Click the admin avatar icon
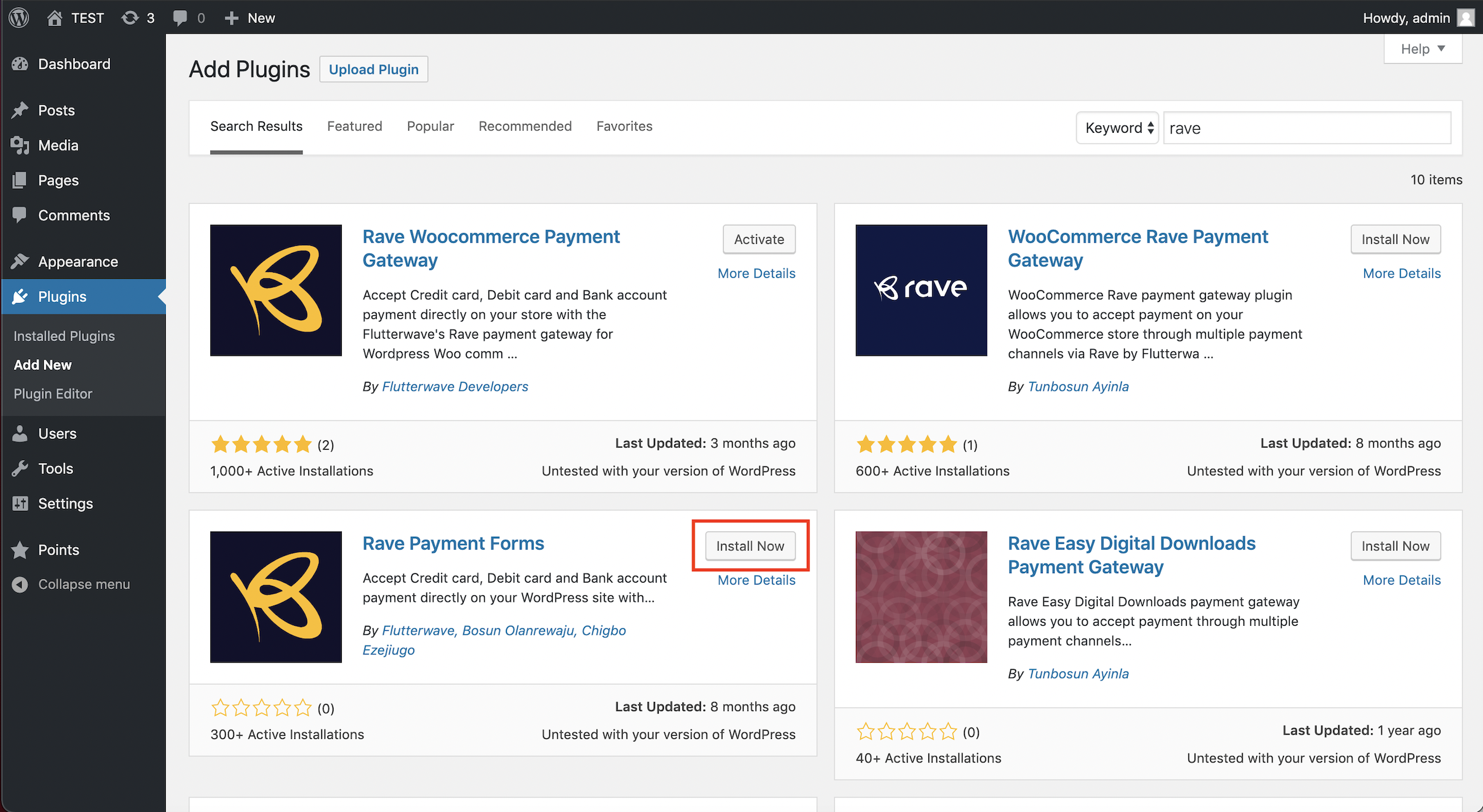1483x812 pixels. 1466,17
